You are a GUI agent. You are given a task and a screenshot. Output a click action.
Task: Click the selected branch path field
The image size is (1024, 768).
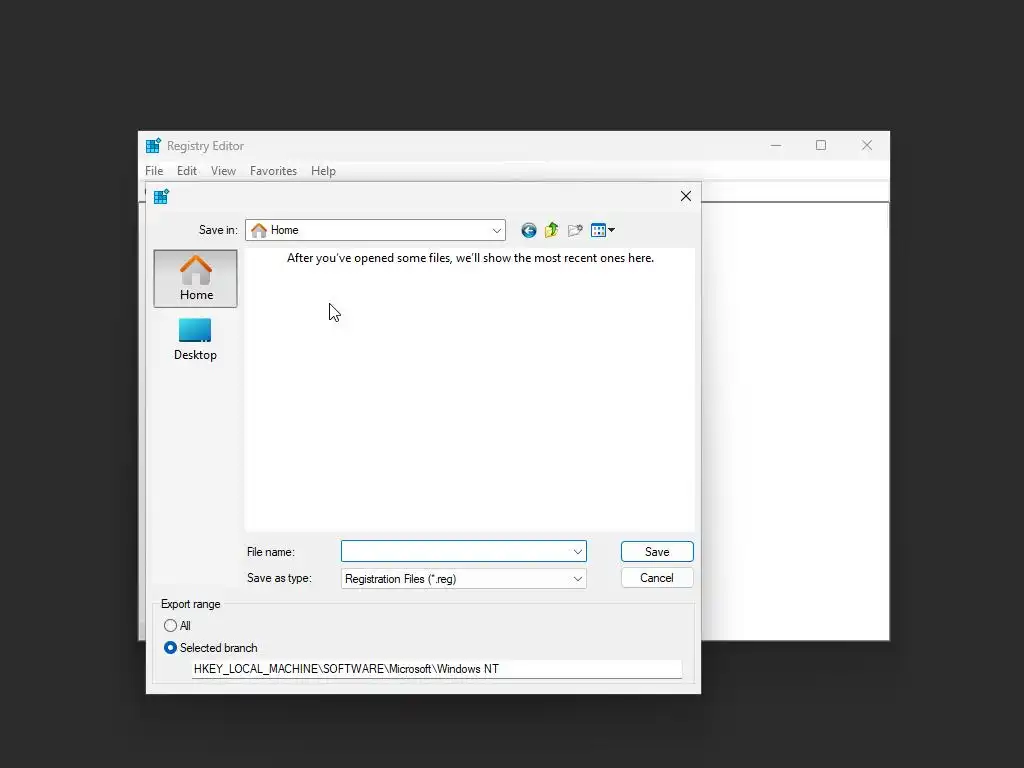pos(437,669)
